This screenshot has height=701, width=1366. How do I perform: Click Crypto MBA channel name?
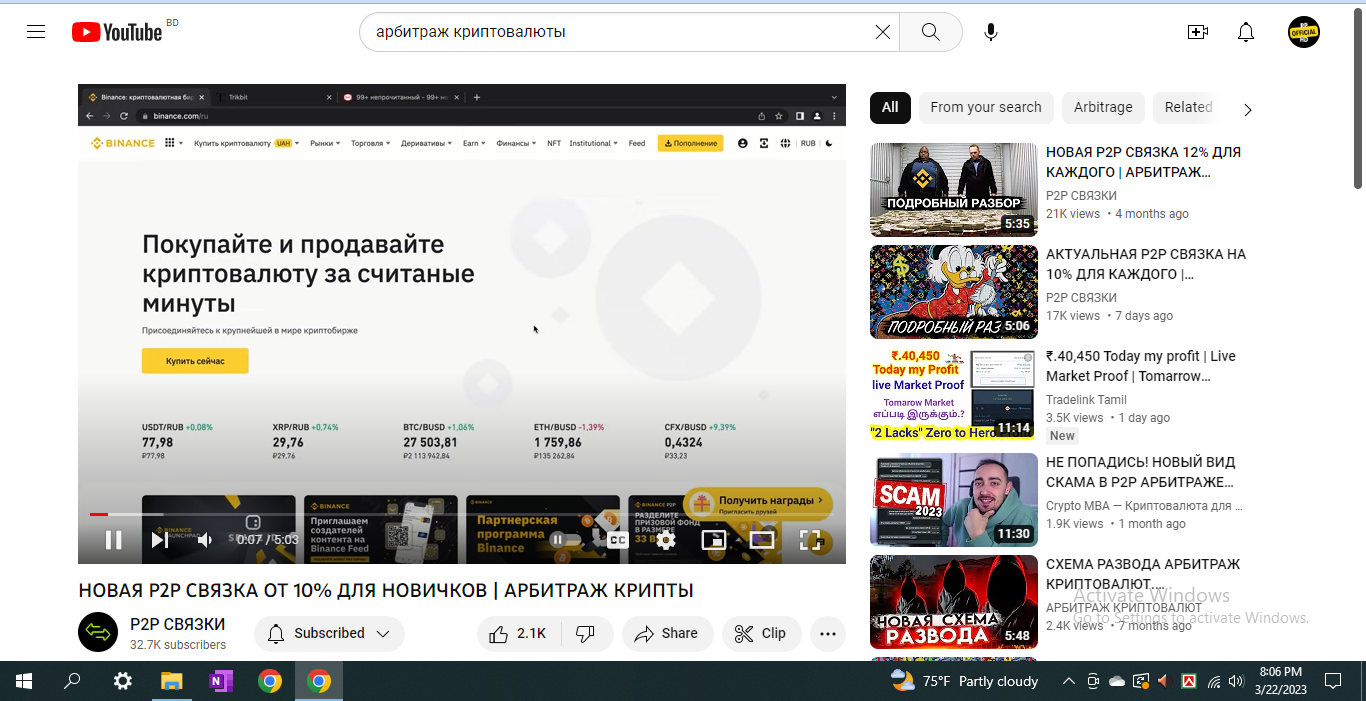1144,506
